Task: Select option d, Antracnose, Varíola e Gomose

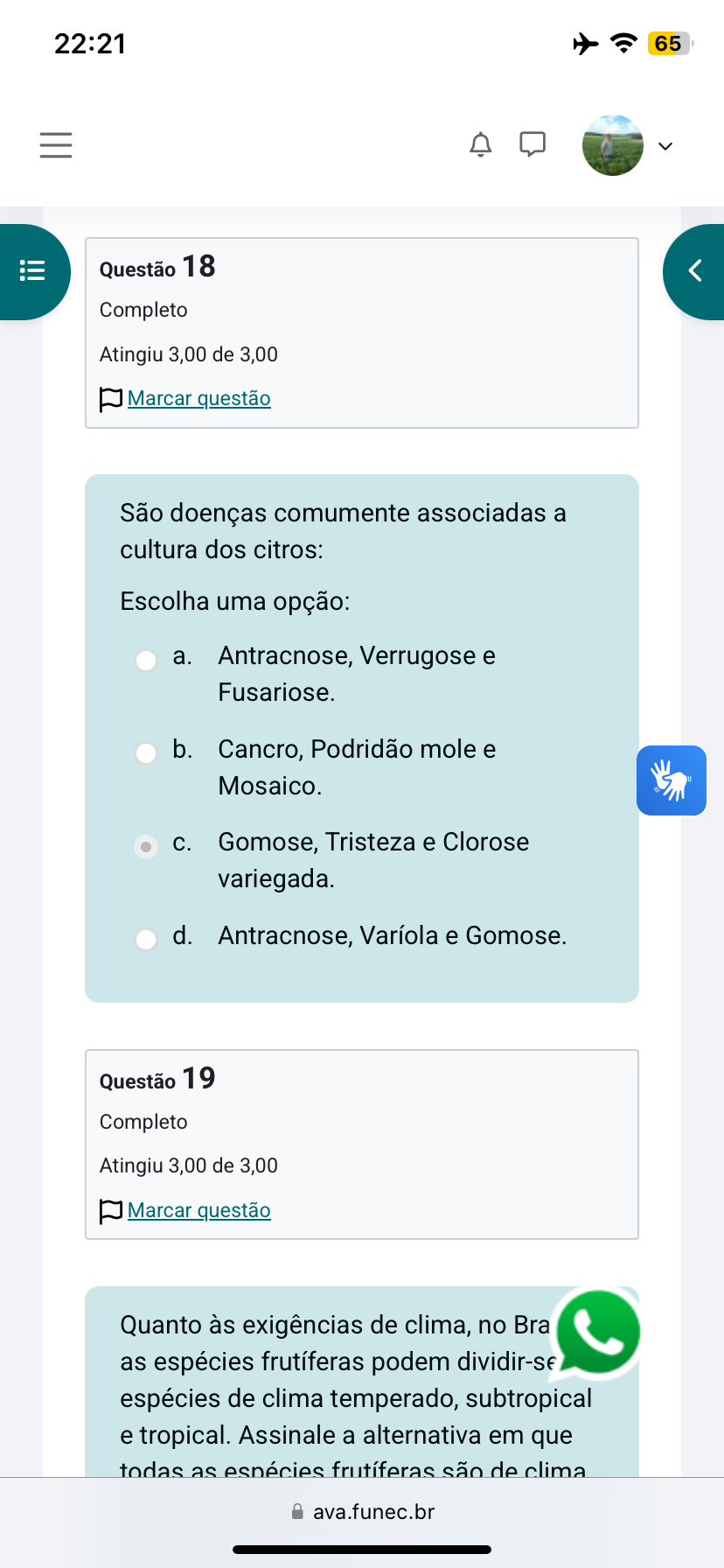Action: click(146, 939)
